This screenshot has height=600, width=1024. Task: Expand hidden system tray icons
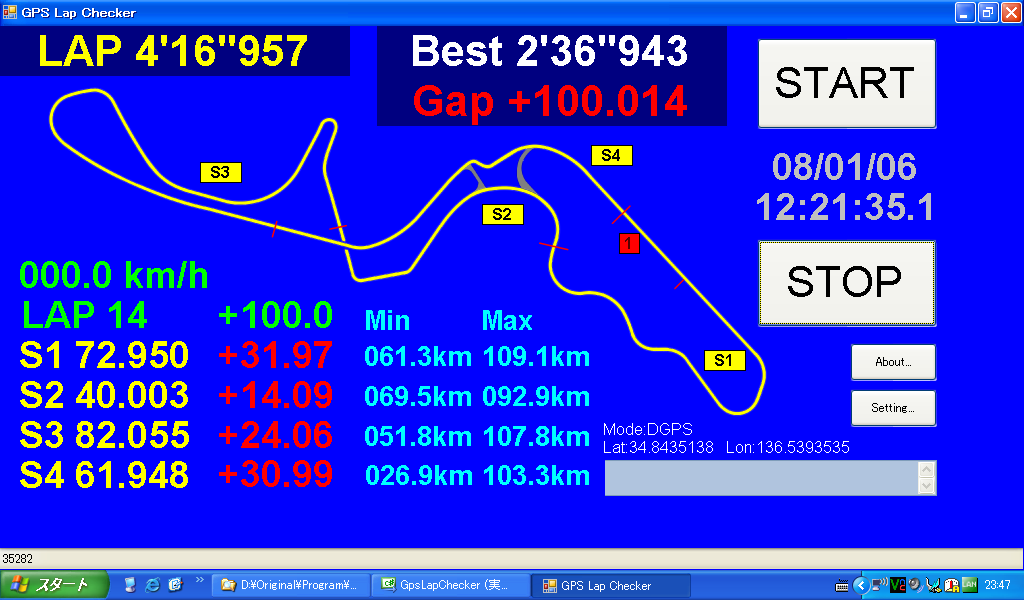point(859,586)
